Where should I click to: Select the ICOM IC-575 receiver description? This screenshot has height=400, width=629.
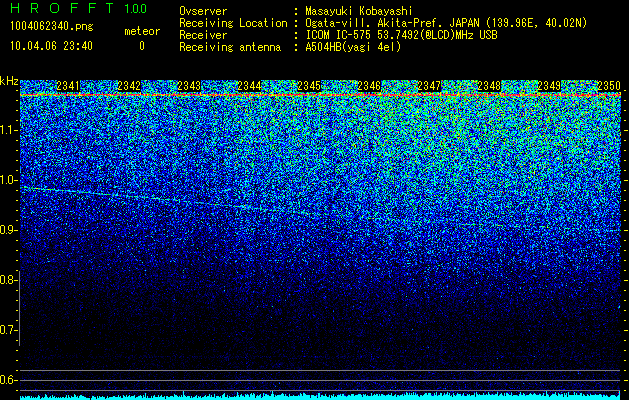[402, 35]
